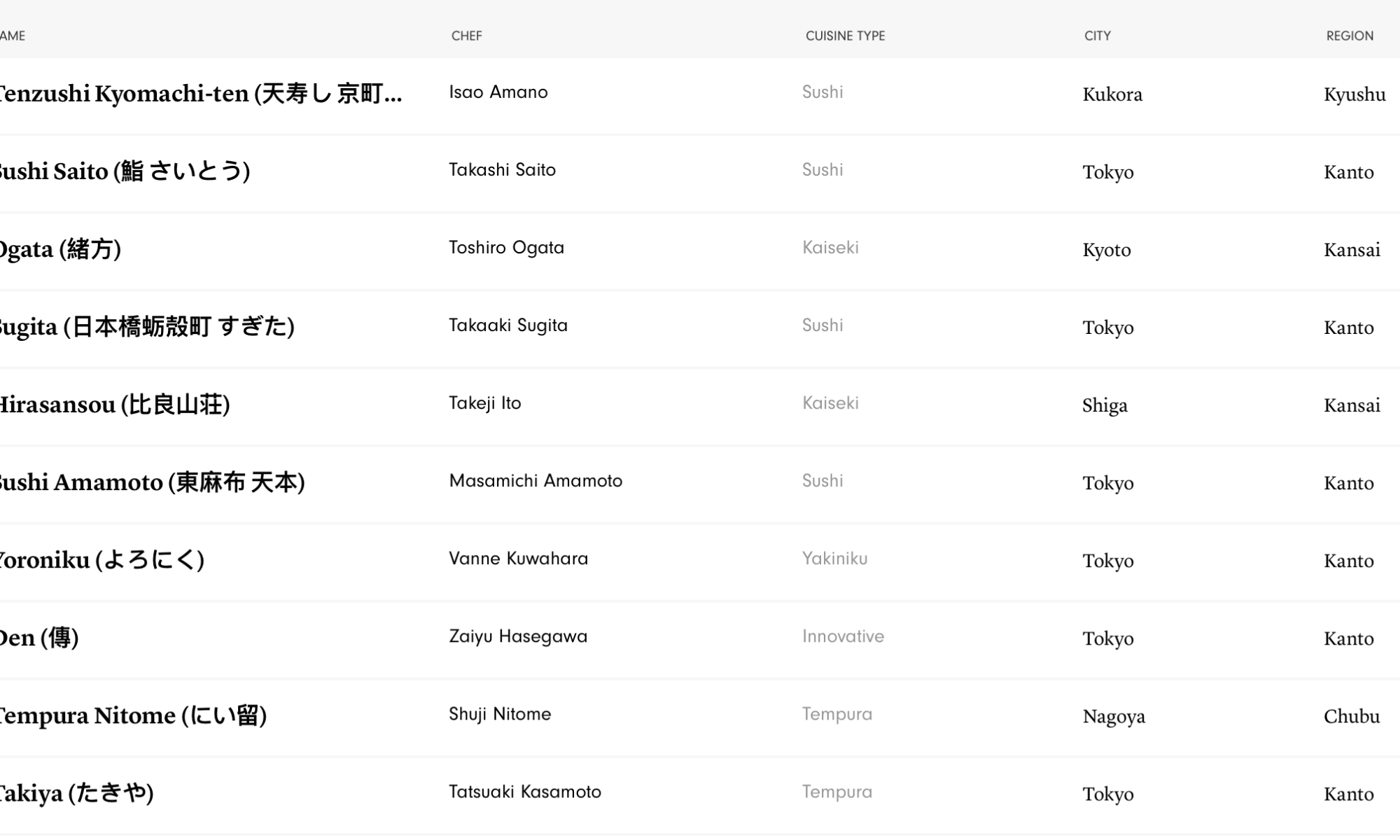Open the Sugita restaurant entry
Screen dimensions: 1400x840
[x=146, y=327]
